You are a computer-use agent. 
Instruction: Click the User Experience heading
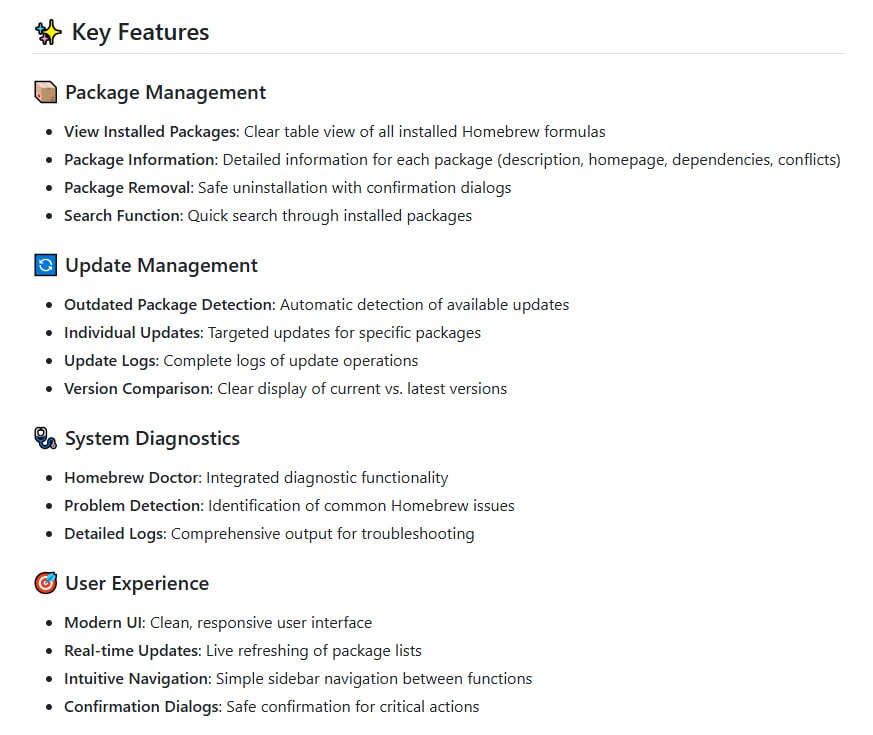click(x=137, y=584)
